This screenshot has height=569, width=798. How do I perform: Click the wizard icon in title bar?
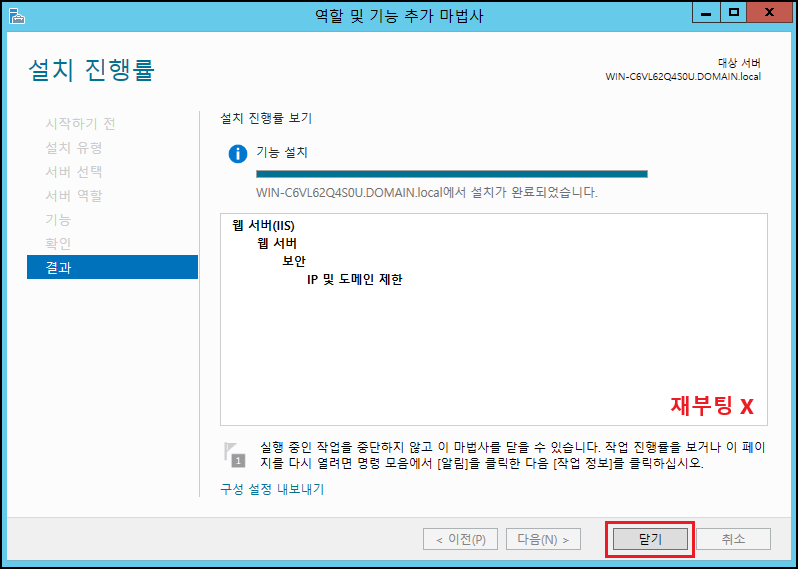pos(16,15)
